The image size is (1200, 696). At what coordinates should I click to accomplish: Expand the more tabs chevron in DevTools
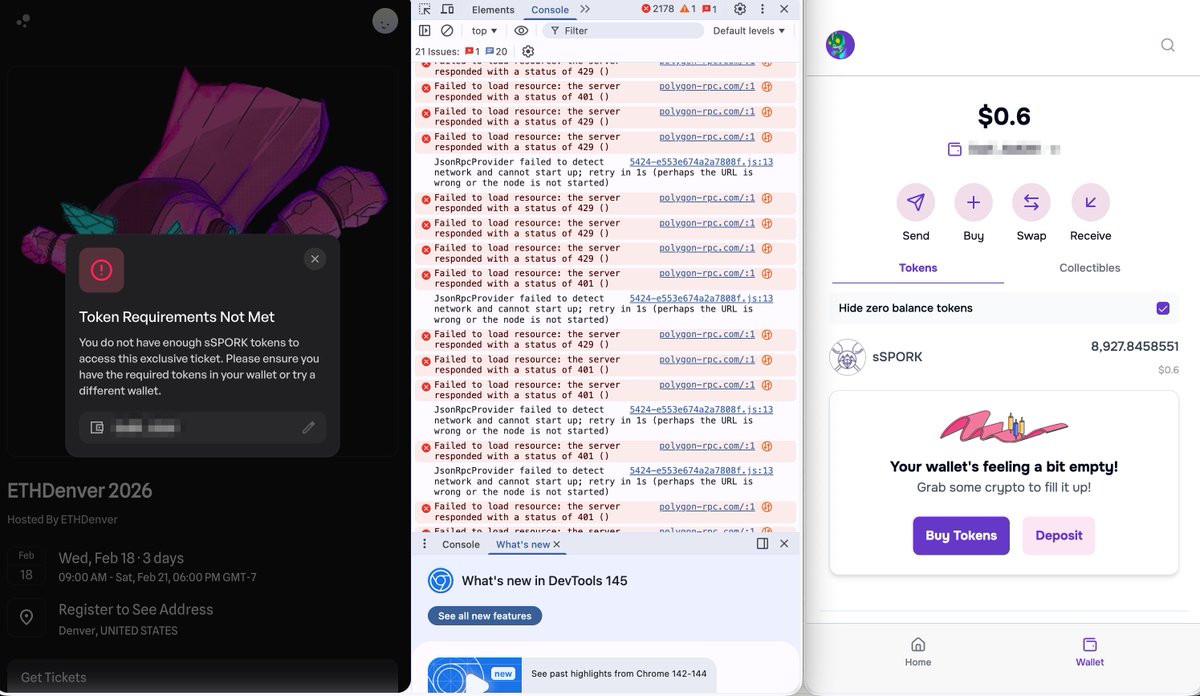point(585,9)
